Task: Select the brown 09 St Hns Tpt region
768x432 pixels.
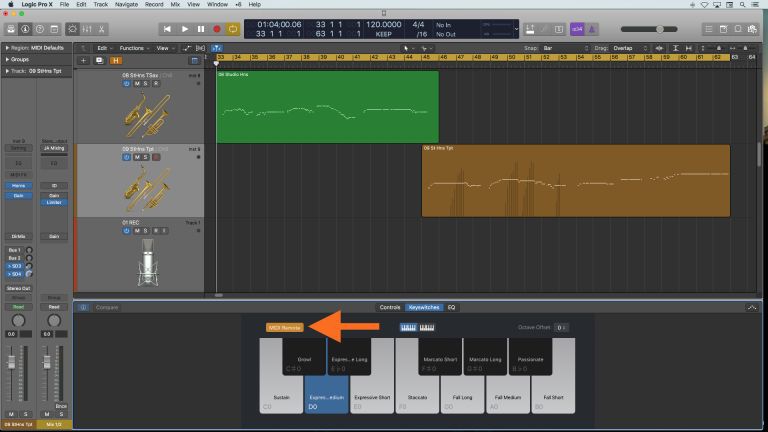Action: [x=576, y=180]
